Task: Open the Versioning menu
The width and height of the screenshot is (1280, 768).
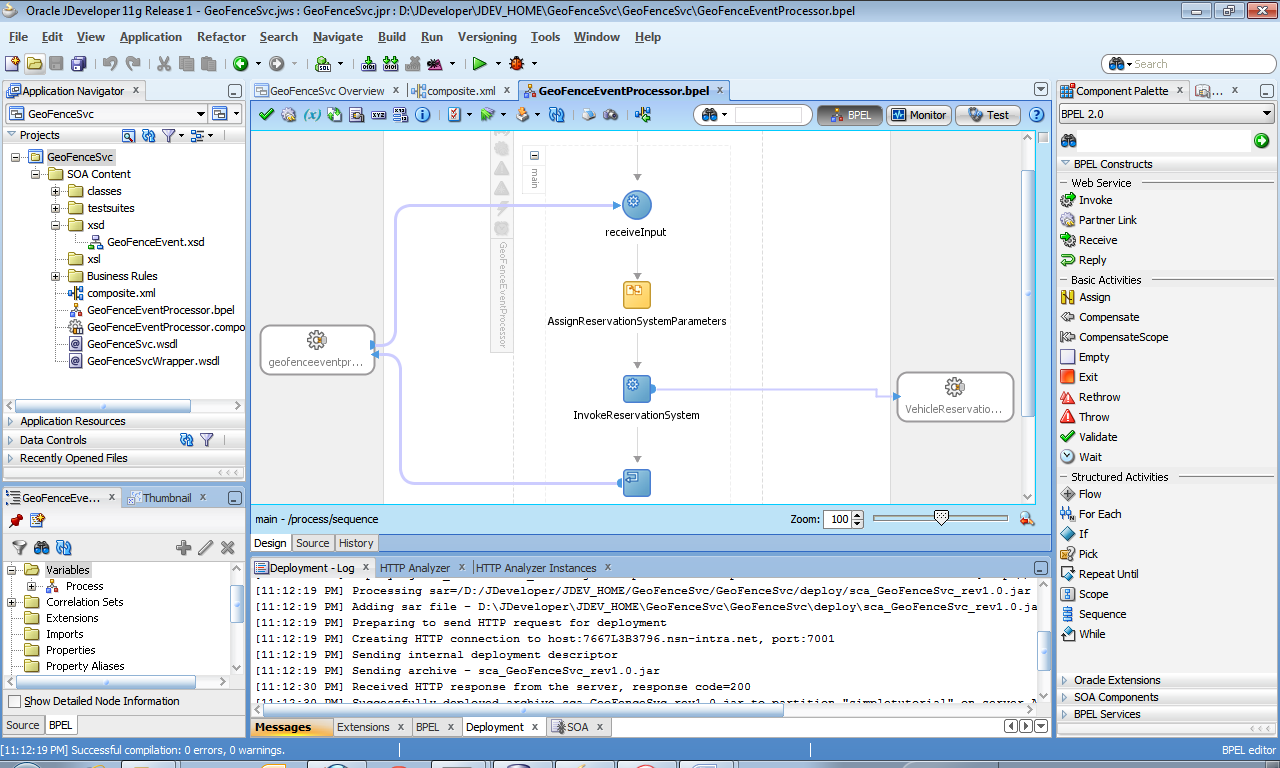Action: click(x=487, y=37)
